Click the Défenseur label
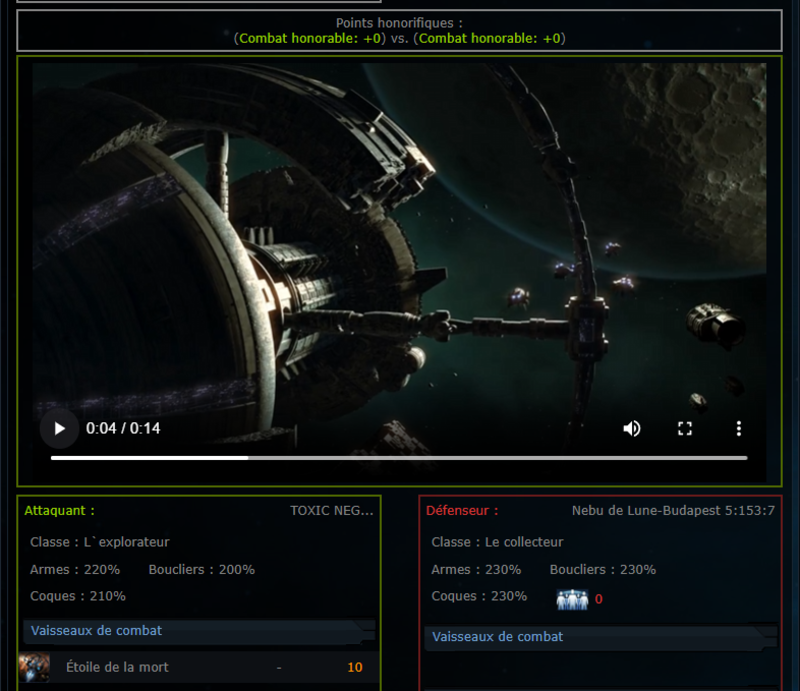This screenshot has width=800, height=691. coord(462,510)
